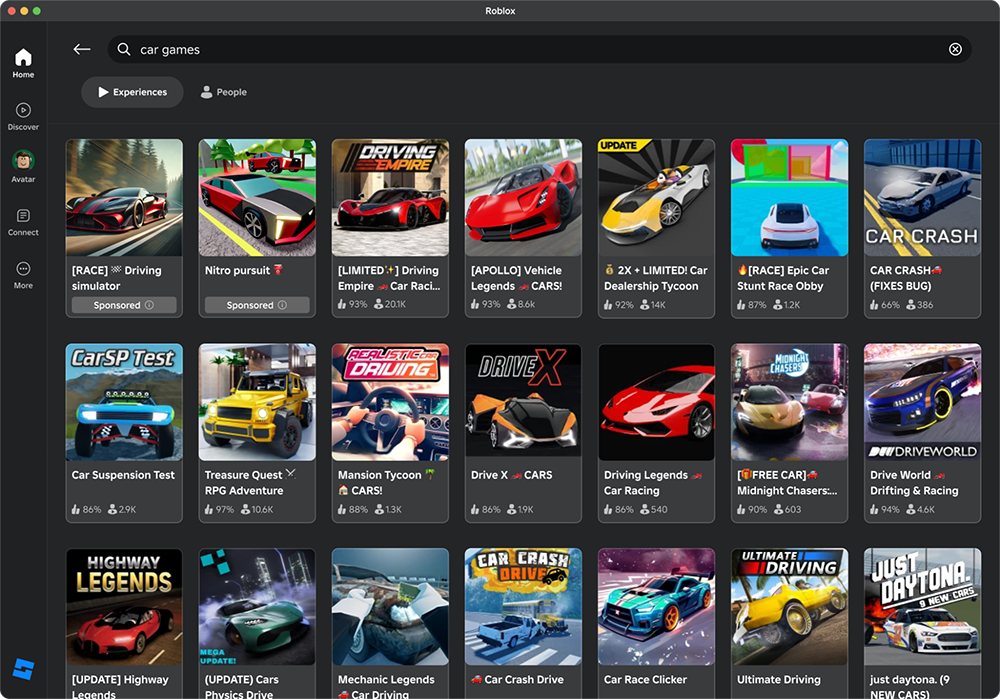Open the Drive World thumbnail

(x=922, y=402)
